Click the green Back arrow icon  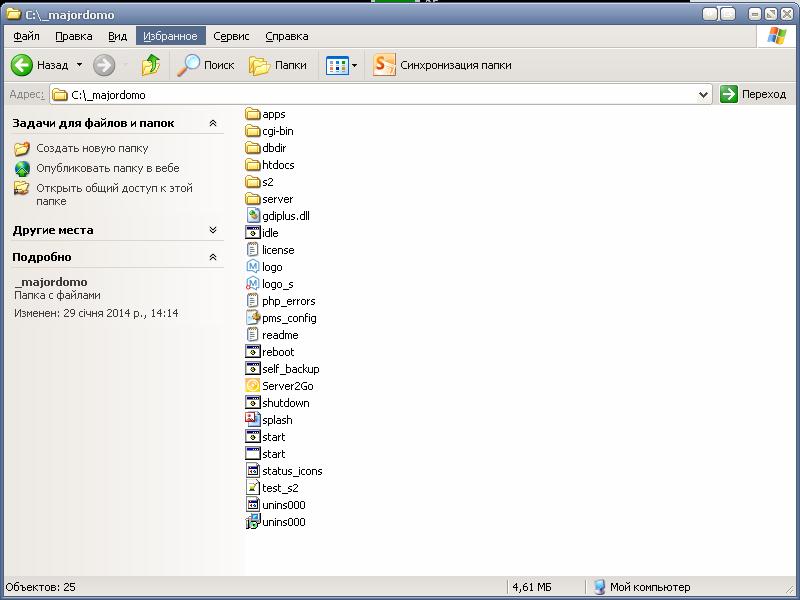click(22, 65)
